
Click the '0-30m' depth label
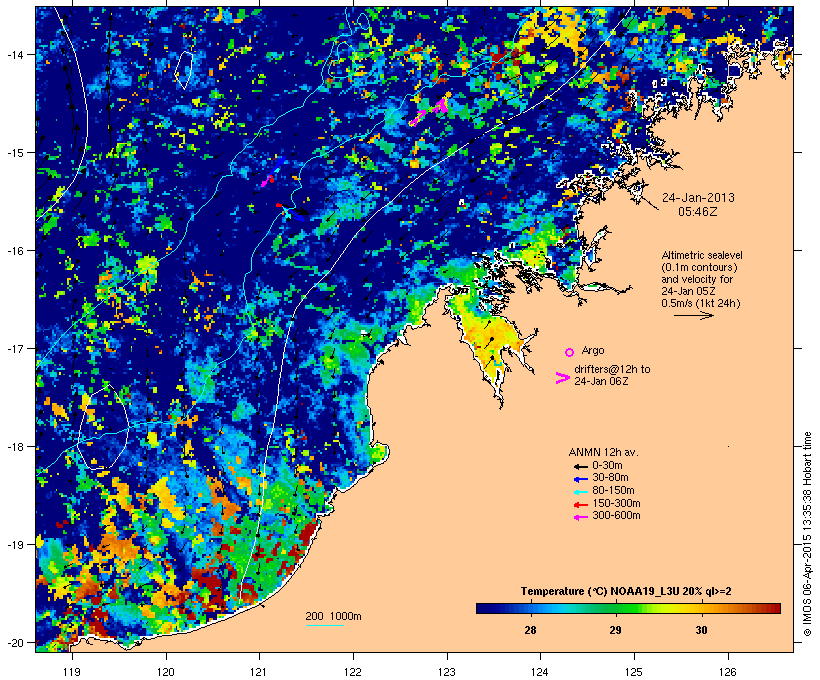[x=607, y=466]
